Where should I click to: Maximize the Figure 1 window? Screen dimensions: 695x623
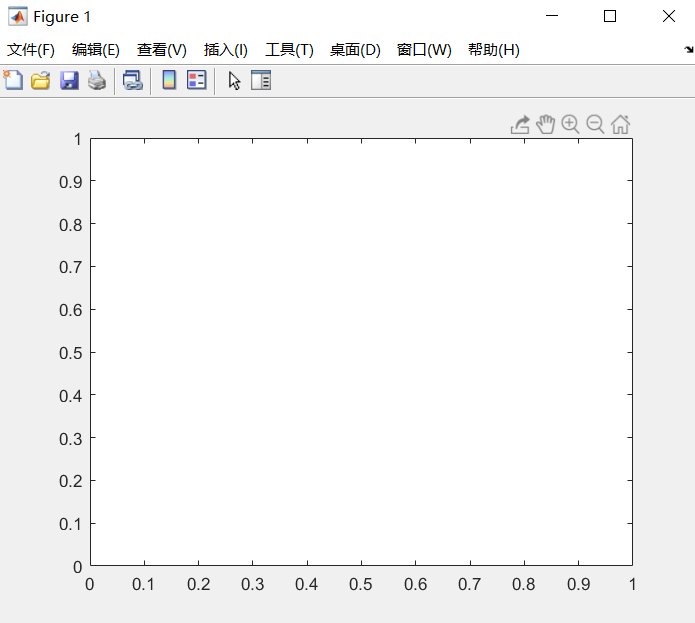[610, 16]
